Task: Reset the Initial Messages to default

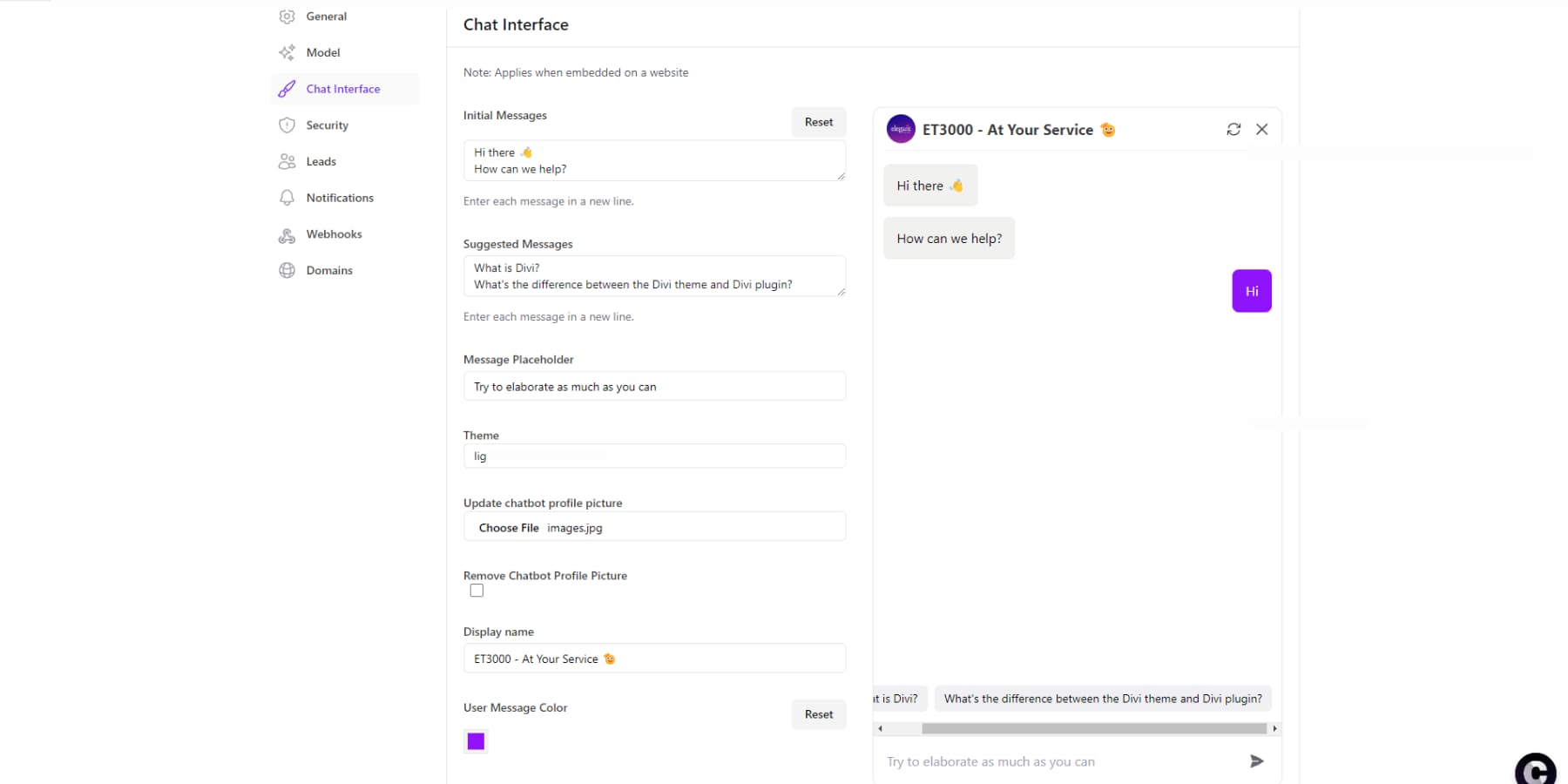Action: click(x=818, y=122)
